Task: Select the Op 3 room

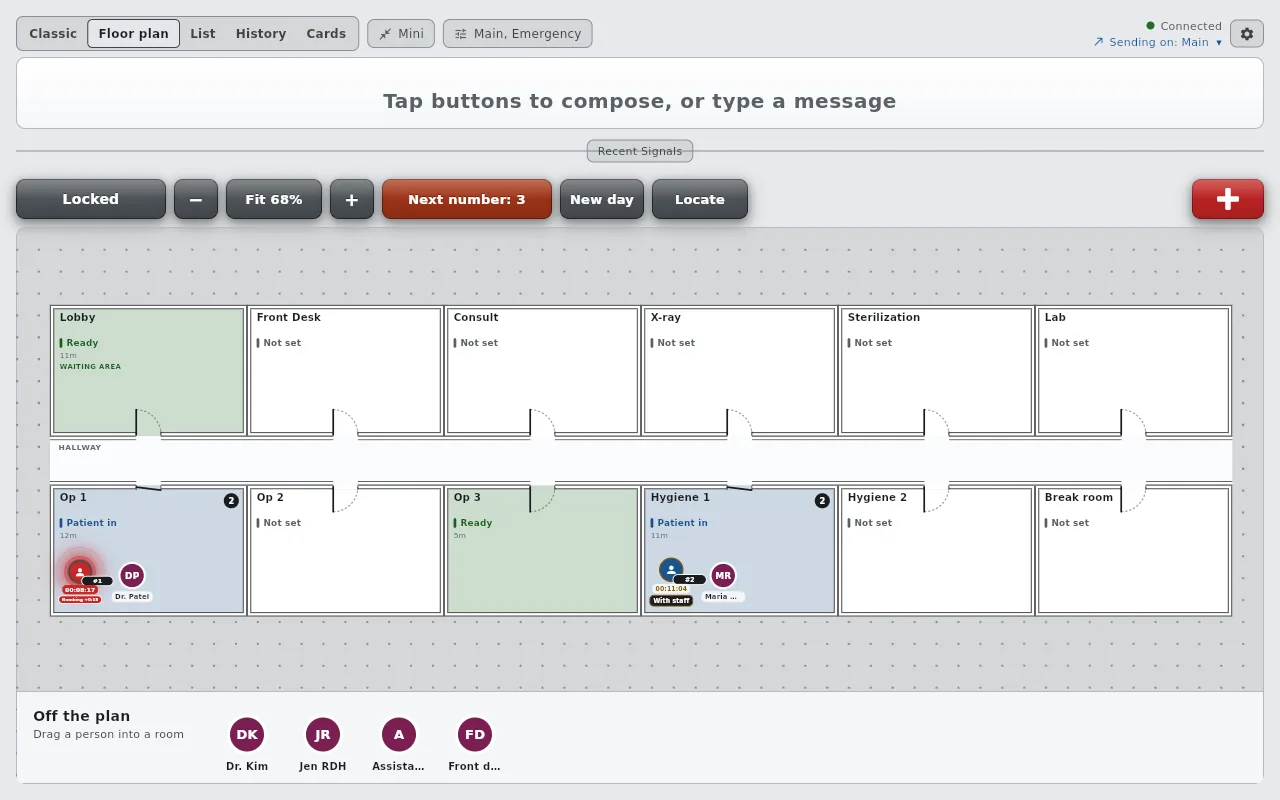Action: point(542,551)
